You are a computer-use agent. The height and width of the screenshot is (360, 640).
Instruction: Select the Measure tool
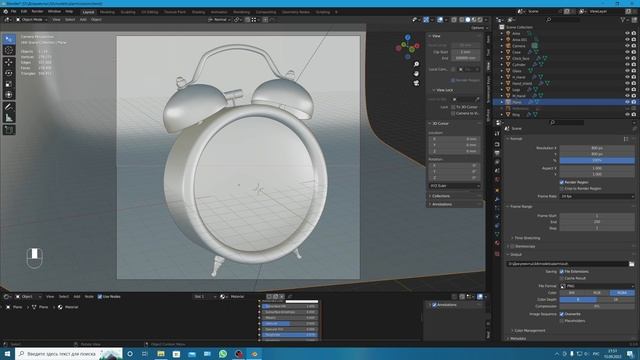(9, 118)
